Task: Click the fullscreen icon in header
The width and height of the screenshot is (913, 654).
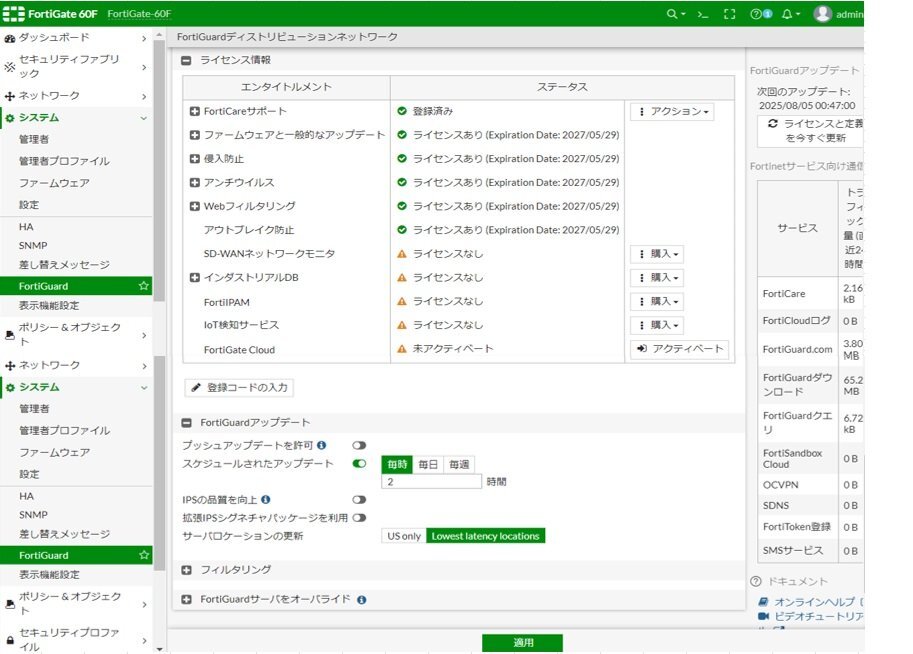Action: coord(729,14)
